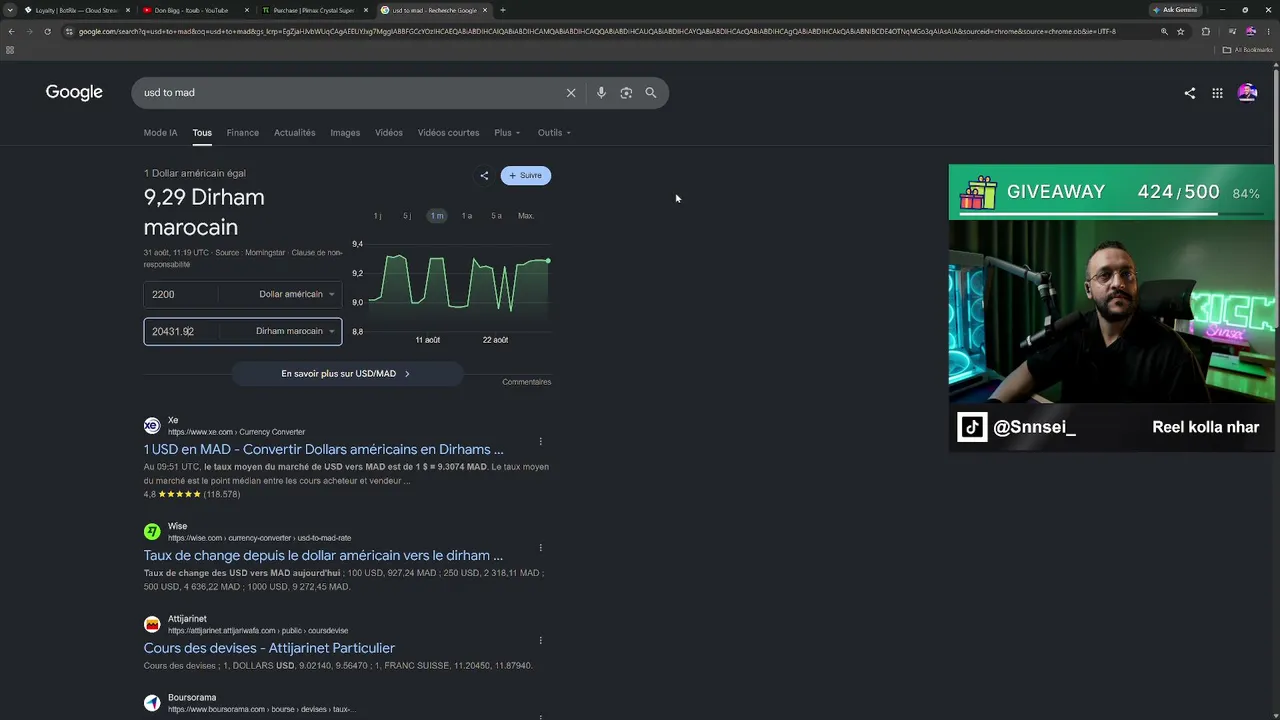Open the Wise taux de change result
Viewport: 1280px width, 720px height.
(323, 556)
